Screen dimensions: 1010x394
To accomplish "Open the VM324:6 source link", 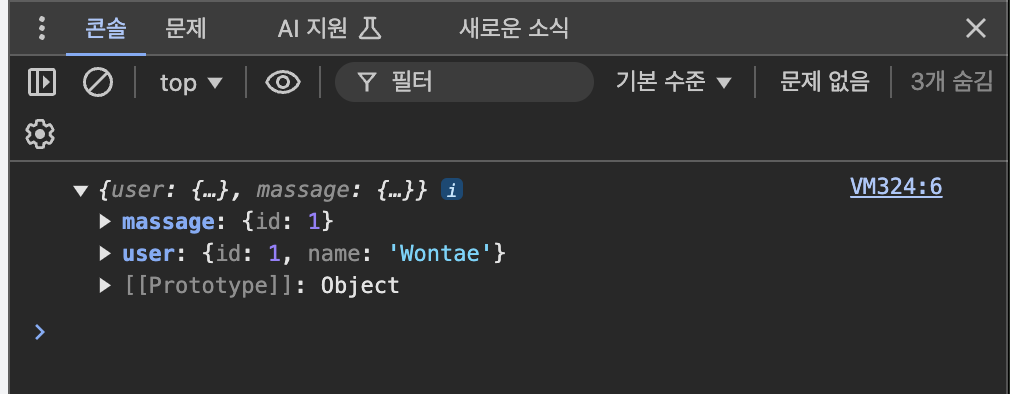I will (896, 187).
